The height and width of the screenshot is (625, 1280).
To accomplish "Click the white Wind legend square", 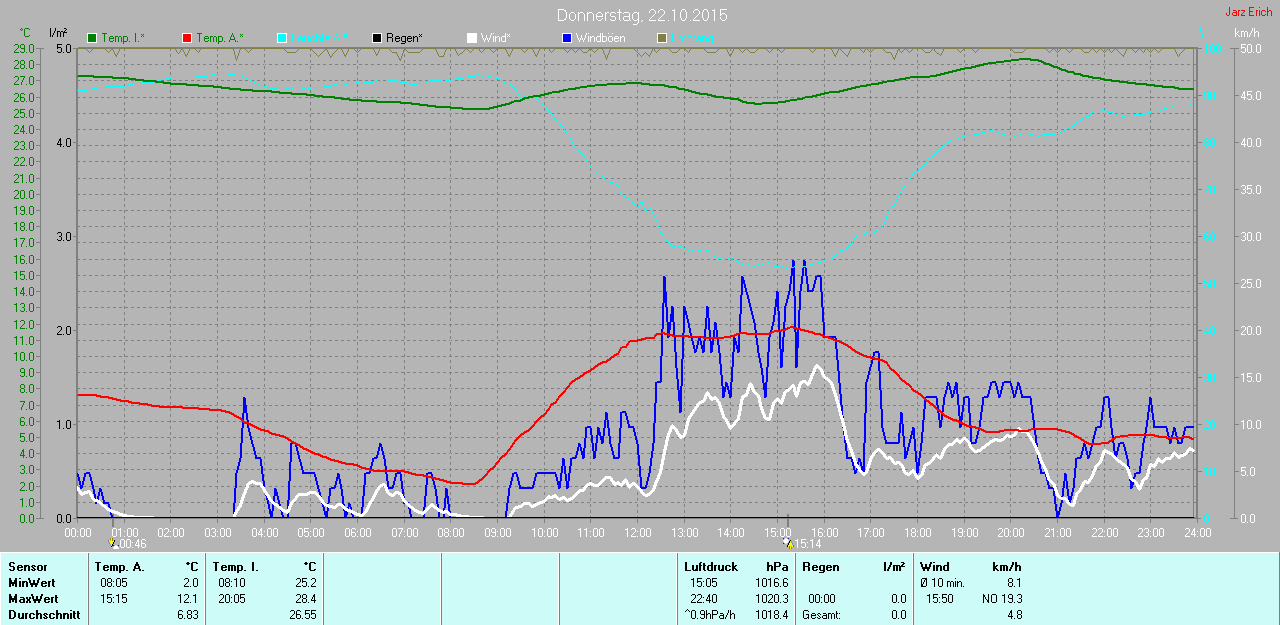I will 472,38.
